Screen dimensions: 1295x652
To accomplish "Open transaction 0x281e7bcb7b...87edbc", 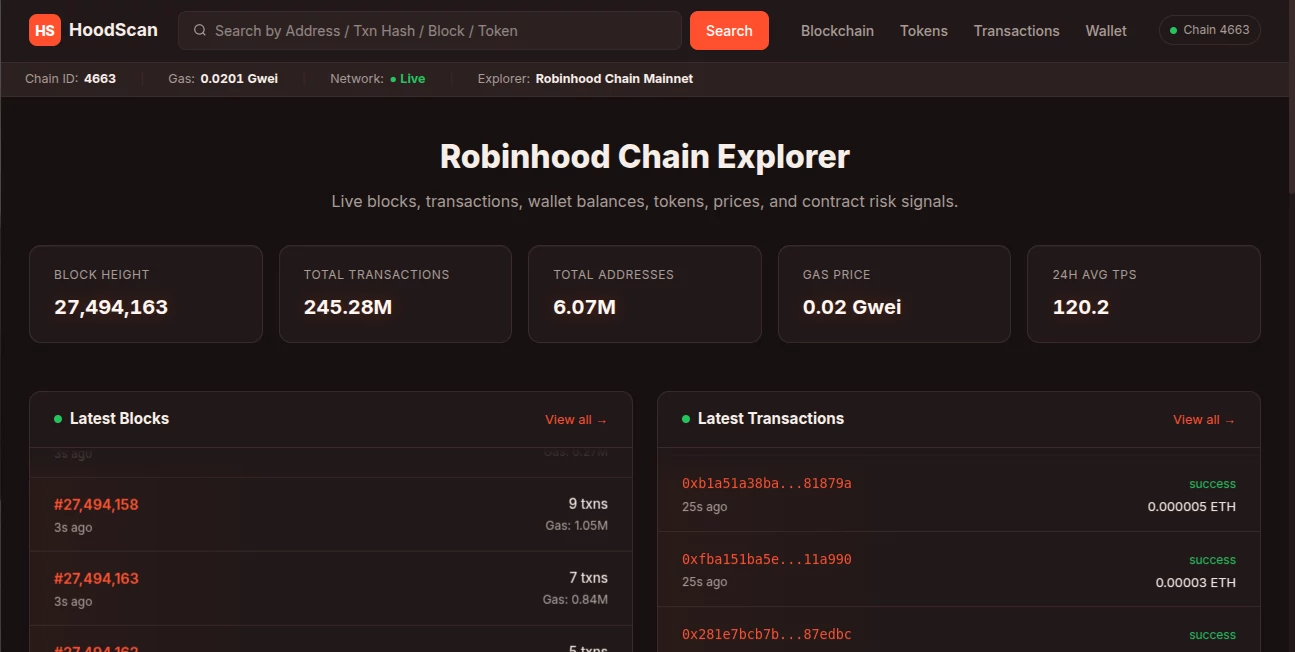I will click(x=767, y=635).
